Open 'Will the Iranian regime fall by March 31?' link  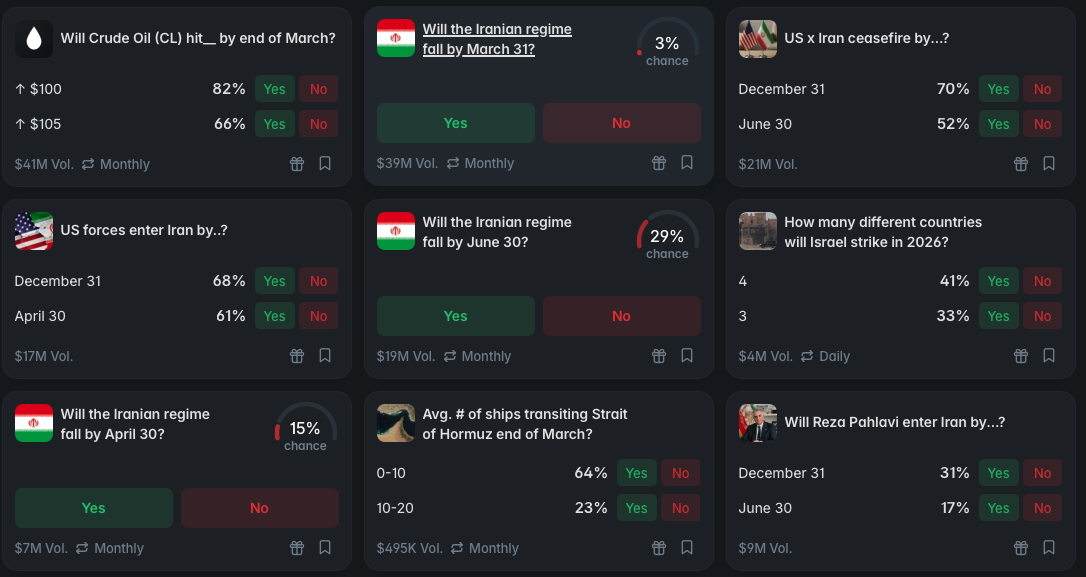497,39
